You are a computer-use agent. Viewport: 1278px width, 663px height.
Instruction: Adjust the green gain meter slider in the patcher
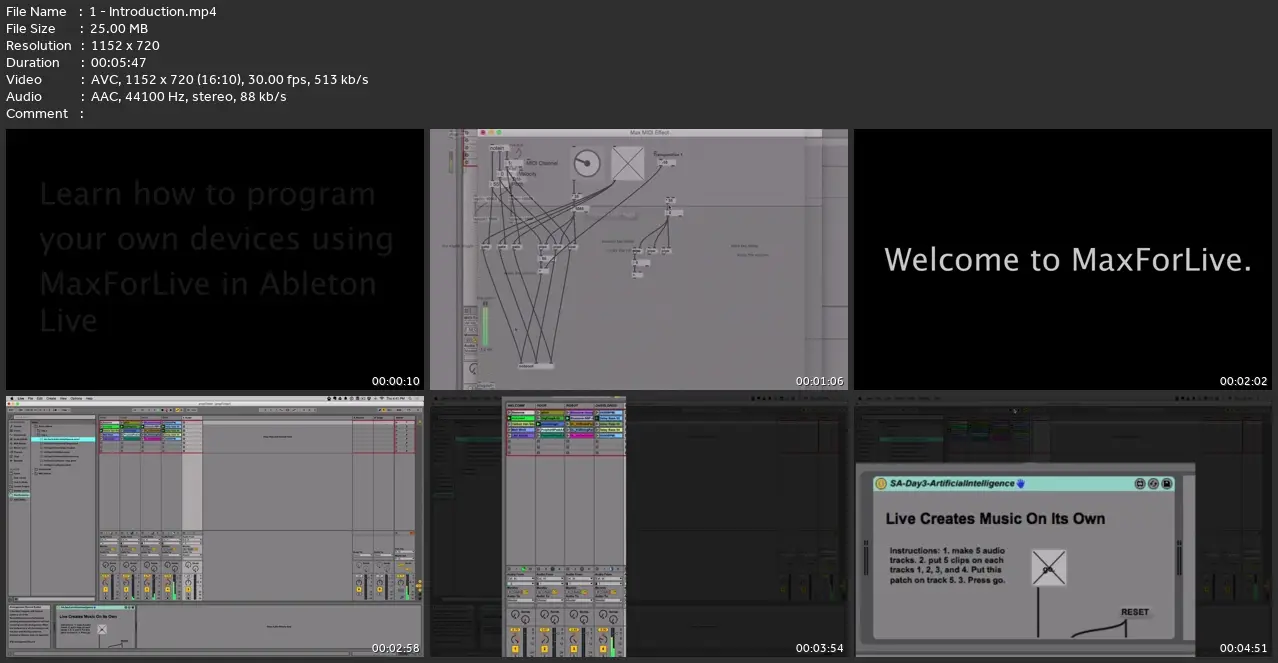point(486,325)
